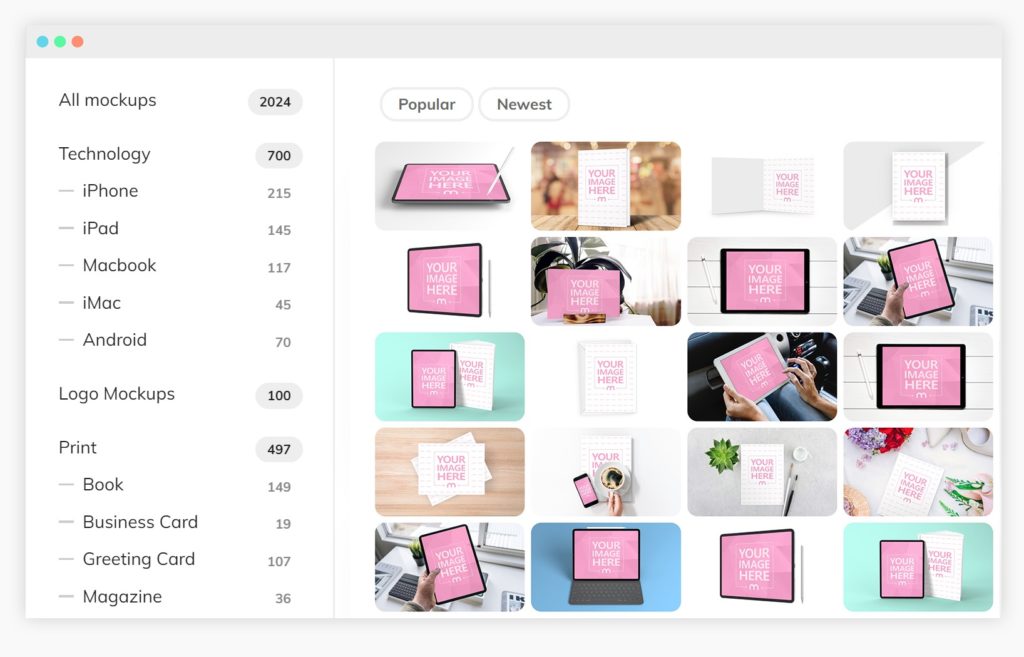Choose the iPad subcategory
The image size is (1024, 657).
click(x=101, y=228)
